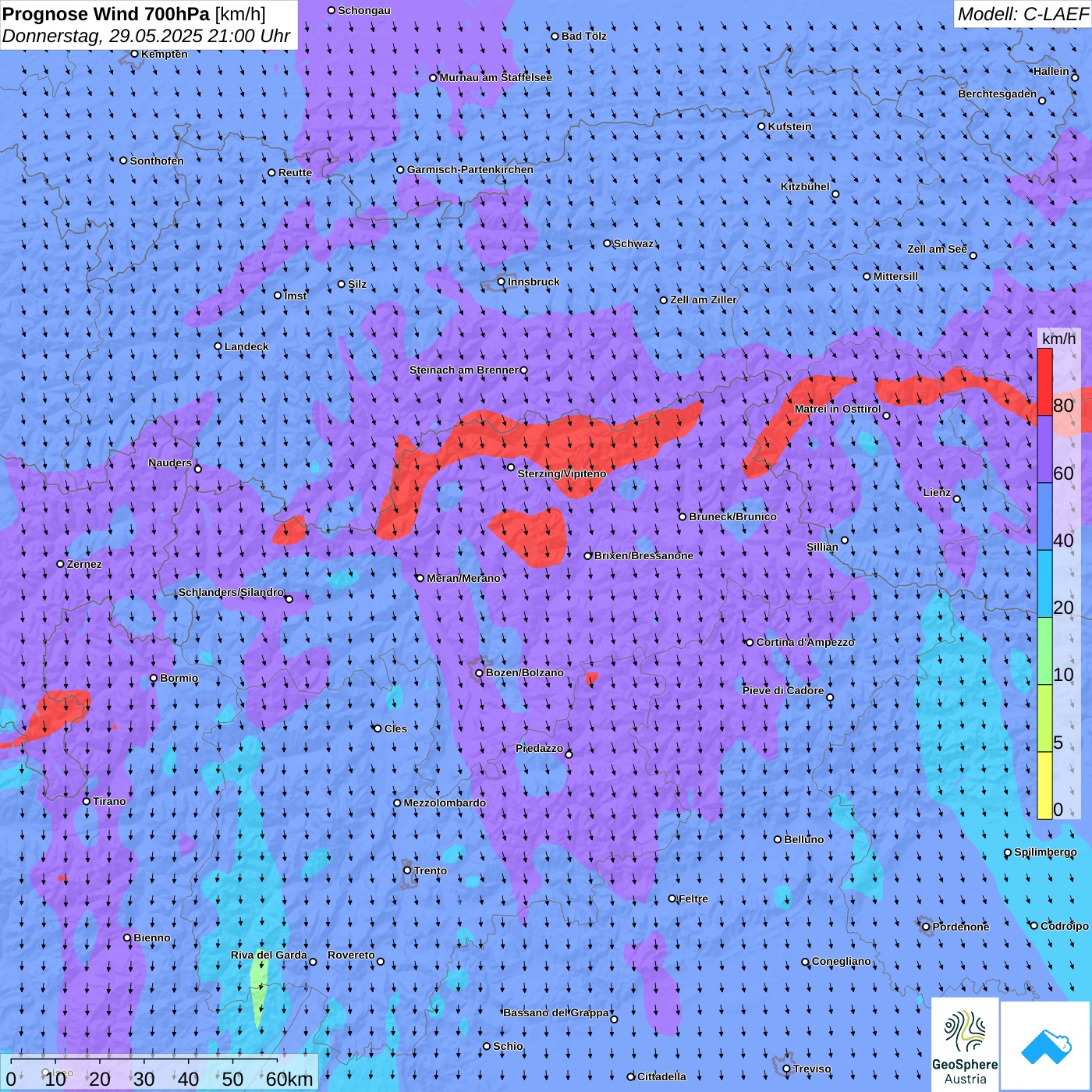Click the Garmisch-Partenkirchen label
Viewport: 1092px width, 1092px height.
[470, 169]
